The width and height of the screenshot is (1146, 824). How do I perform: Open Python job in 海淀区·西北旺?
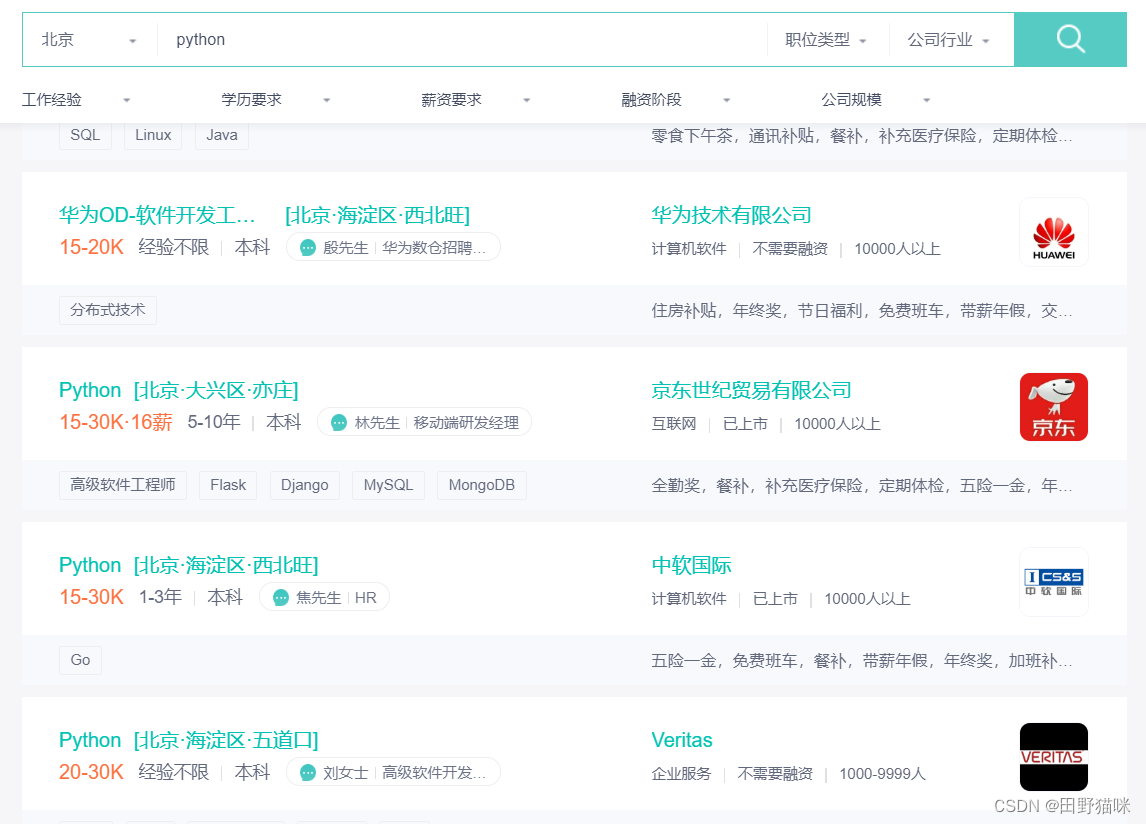click(189, 565)
